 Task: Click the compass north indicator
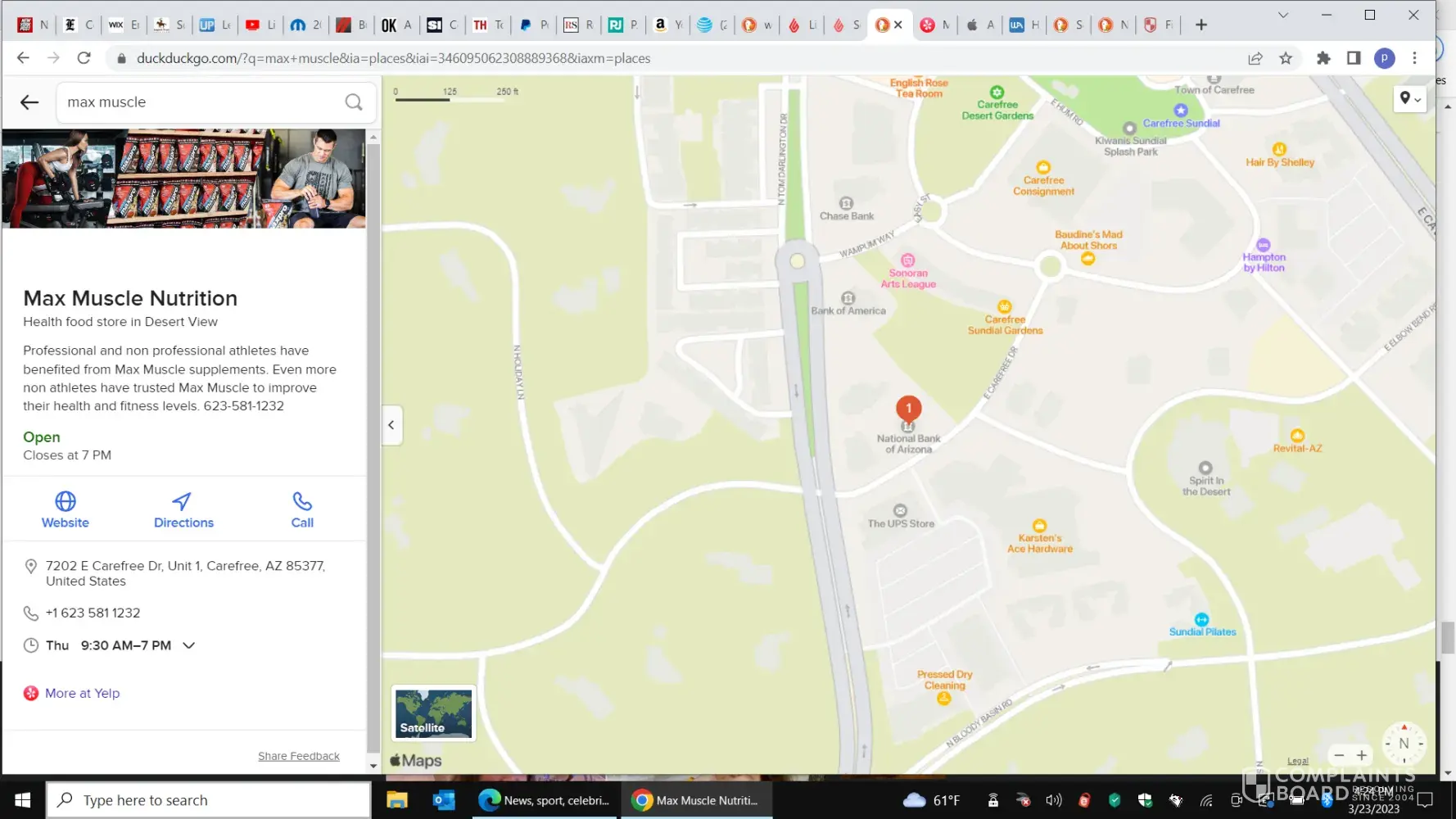point(1404,744)
